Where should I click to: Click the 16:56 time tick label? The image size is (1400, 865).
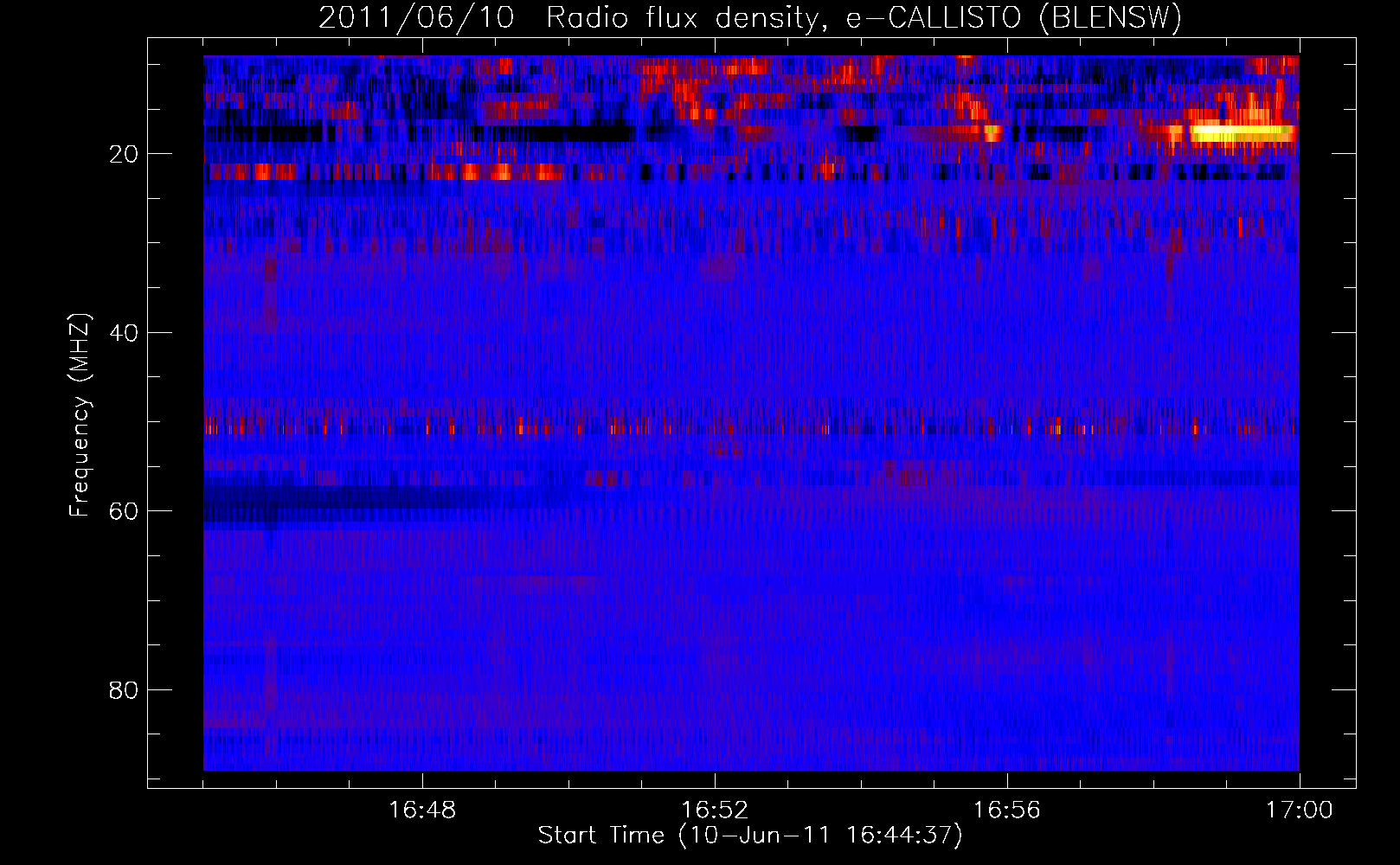coord(1007,811)
